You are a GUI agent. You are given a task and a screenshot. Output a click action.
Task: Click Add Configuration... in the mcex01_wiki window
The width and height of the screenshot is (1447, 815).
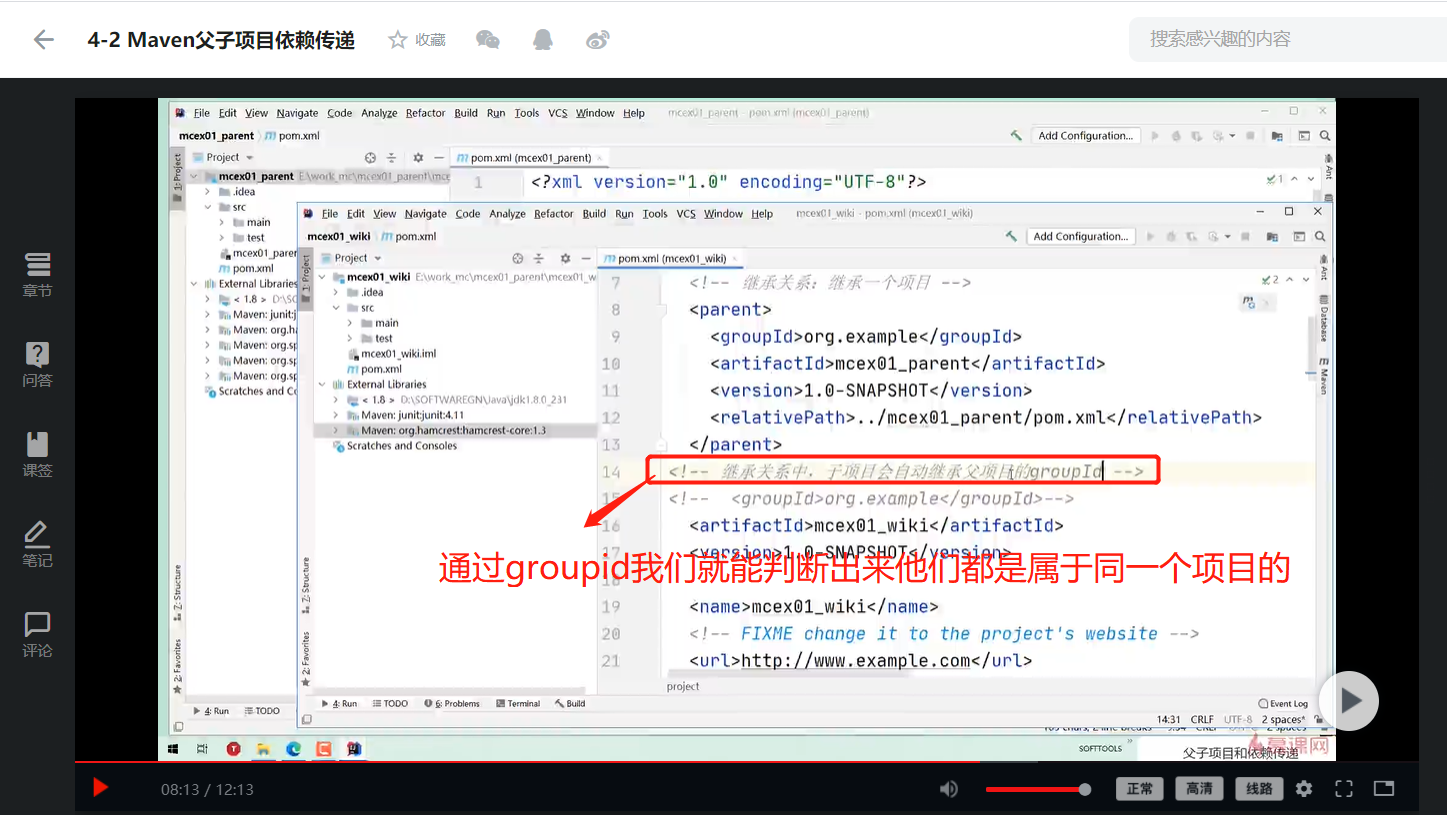coord(1080,237)
